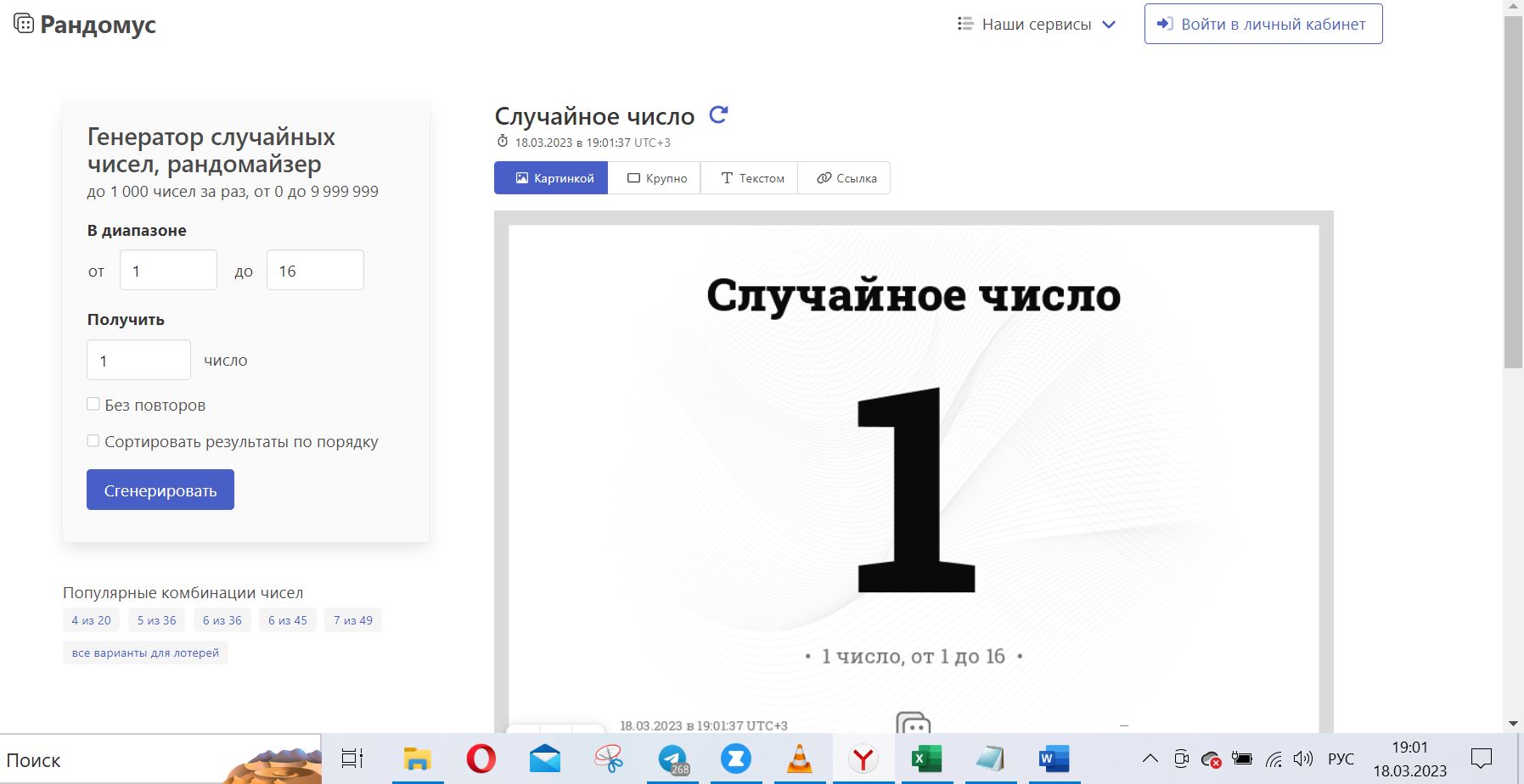
Task: Click the Сгенерировать button
Action: point(160,490)
